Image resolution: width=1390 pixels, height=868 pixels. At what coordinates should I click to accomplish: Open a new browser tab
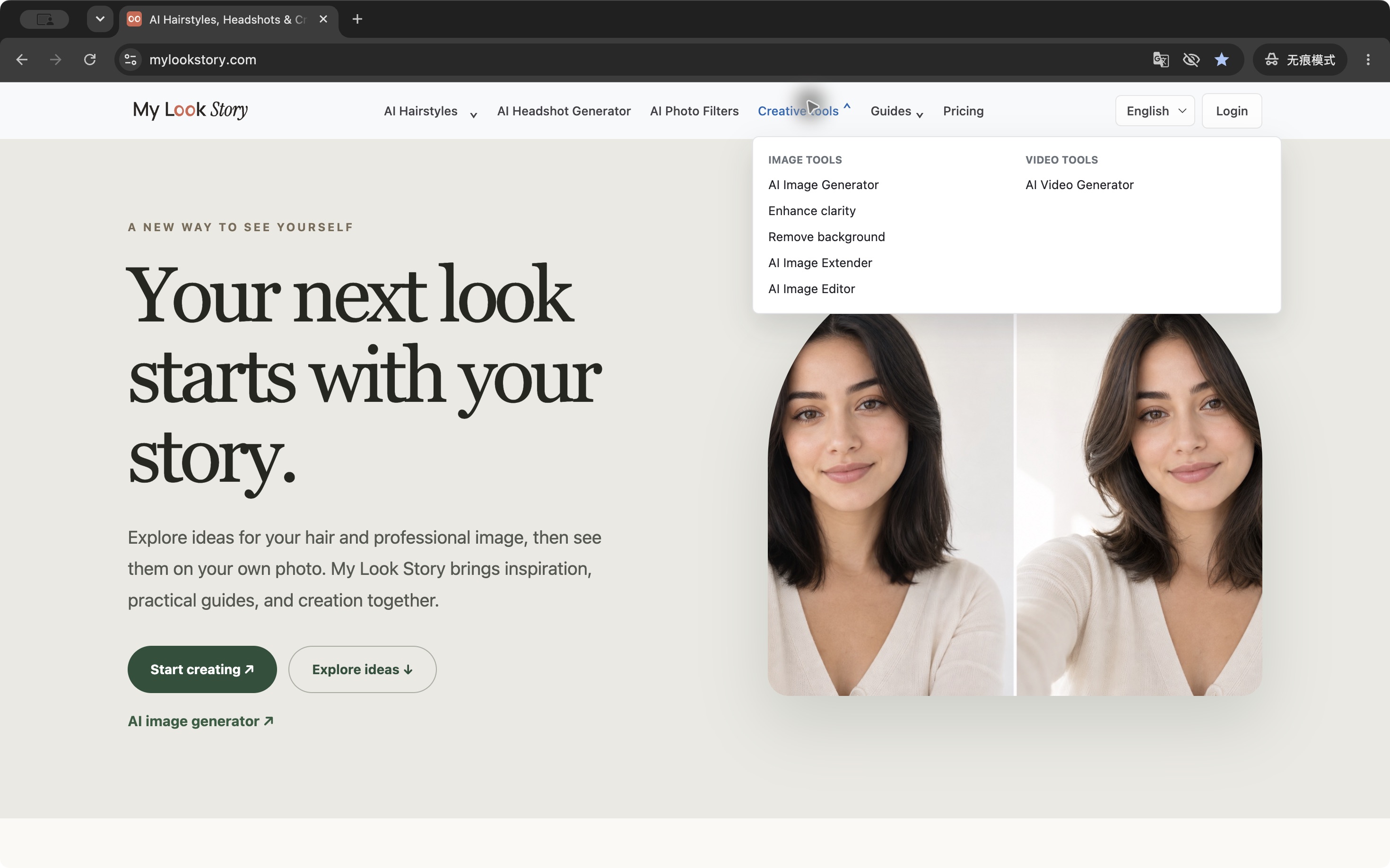point(357,19)
